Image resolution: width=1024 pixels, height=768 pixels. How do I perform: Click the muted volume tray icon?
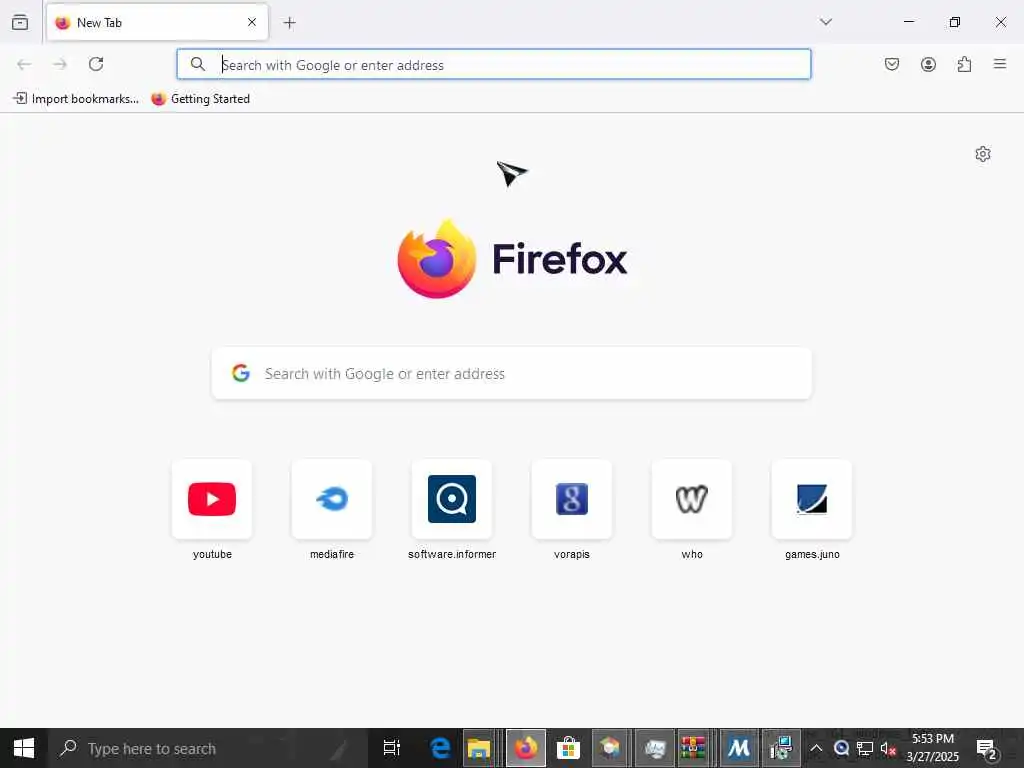tap(888, 748)
